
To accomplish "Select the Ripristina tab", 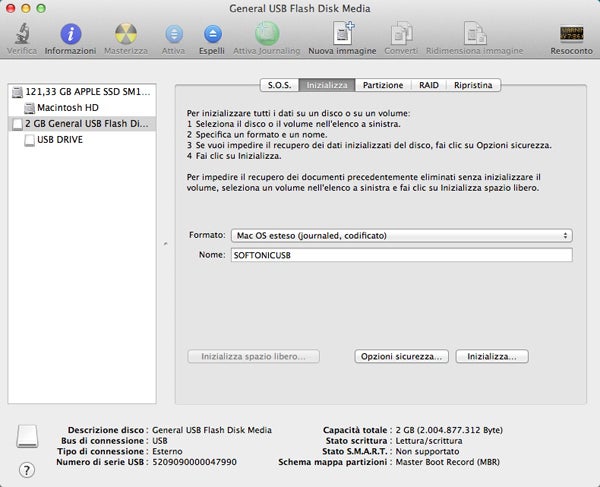I will coord(472,85).
